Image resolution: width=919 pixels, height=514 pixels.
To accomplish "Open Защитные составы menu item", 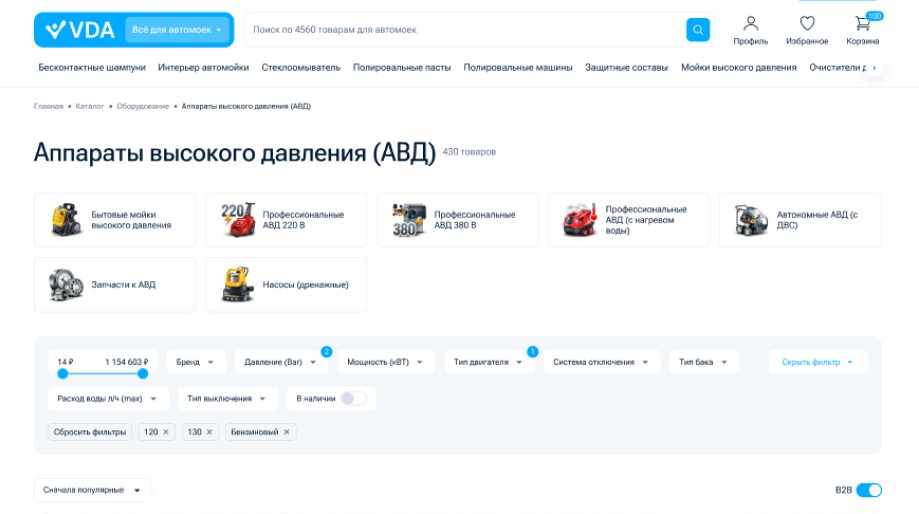I will pos(627,67).
